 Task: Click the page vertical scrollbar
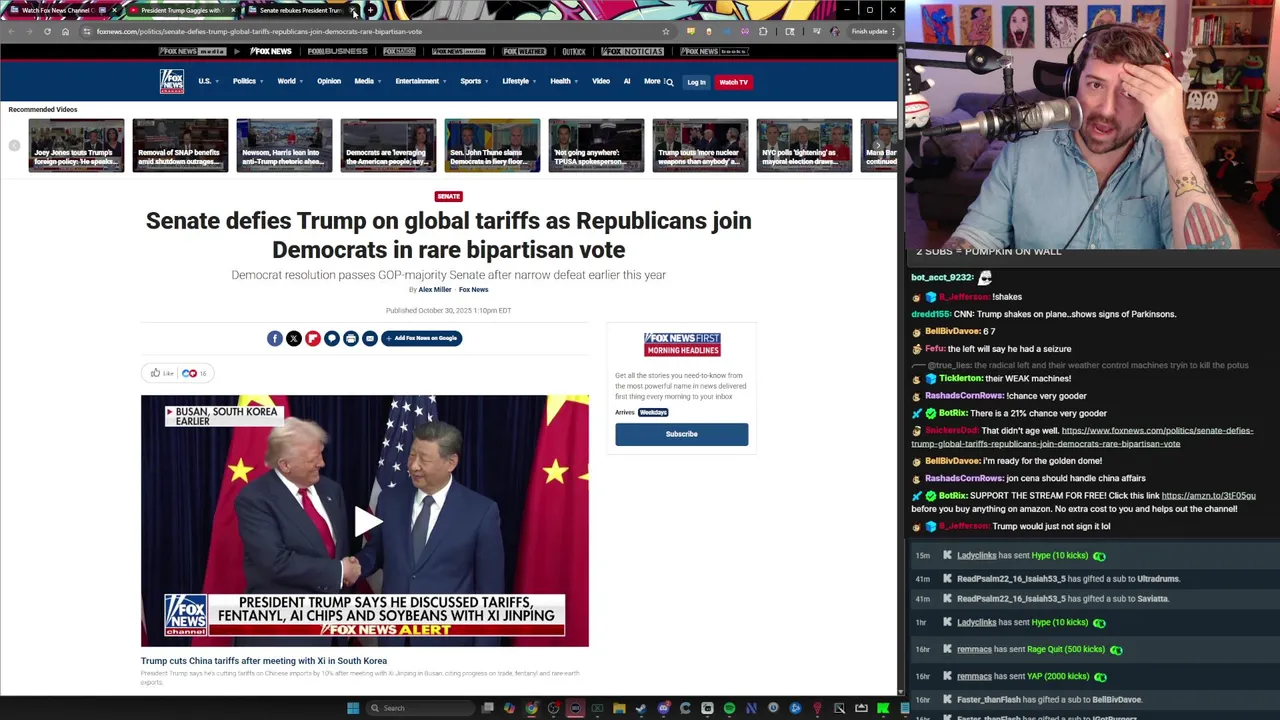pyautogui.click(x=900, y=370)
